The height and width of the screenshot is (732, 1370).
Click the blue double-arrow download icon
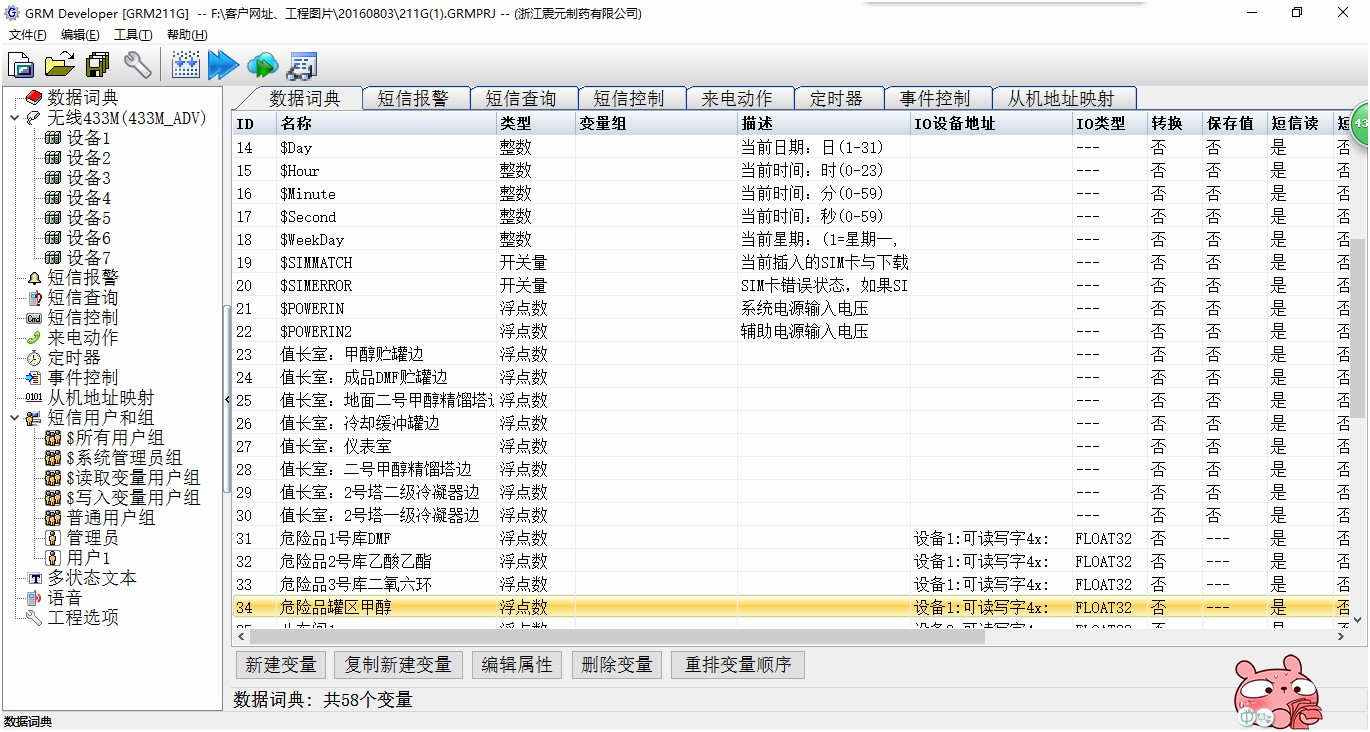click(x=223, y=65)
